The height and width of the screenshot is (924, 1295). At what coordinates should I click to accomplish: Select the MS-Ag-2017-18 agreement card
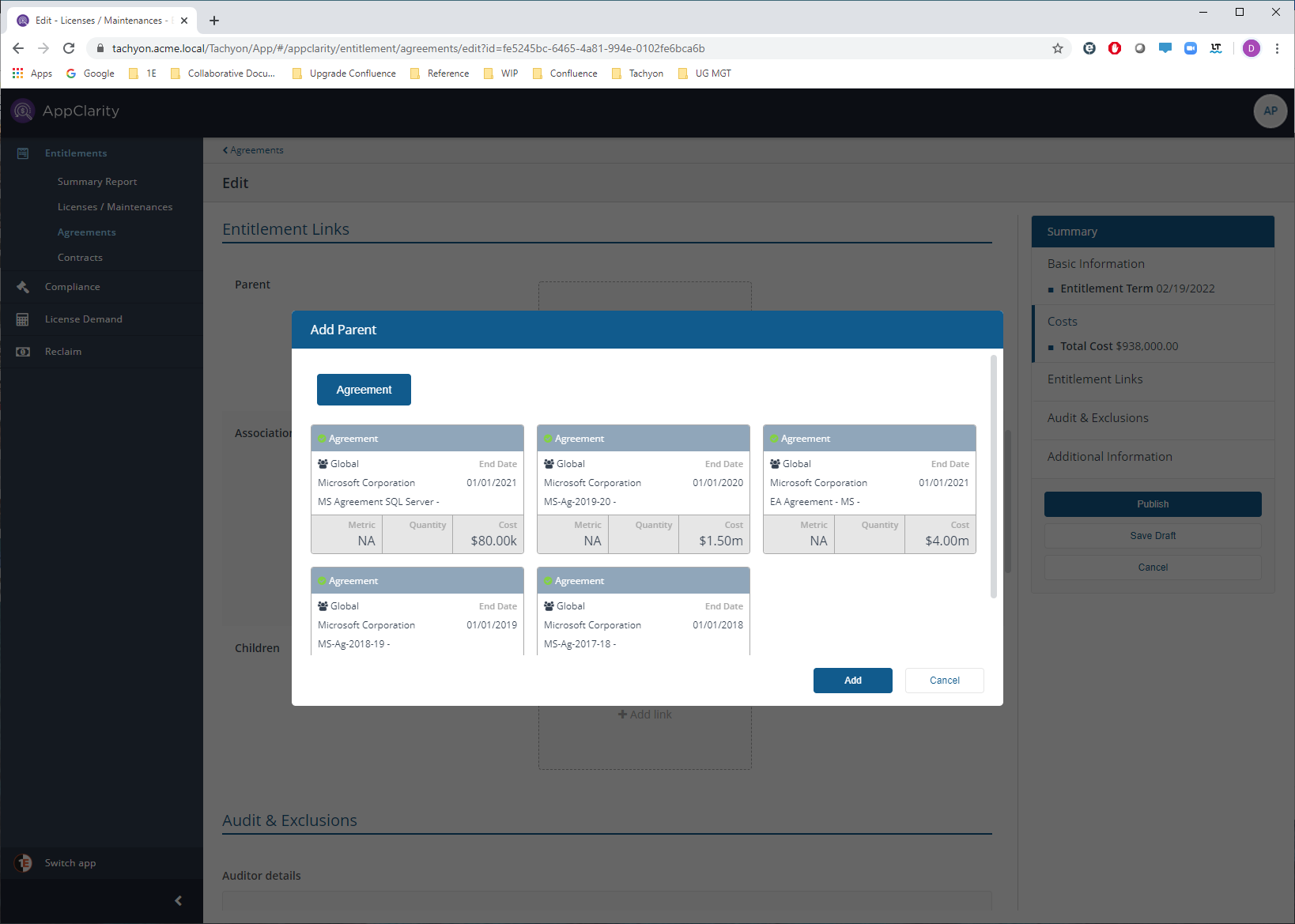coord(644,611)
